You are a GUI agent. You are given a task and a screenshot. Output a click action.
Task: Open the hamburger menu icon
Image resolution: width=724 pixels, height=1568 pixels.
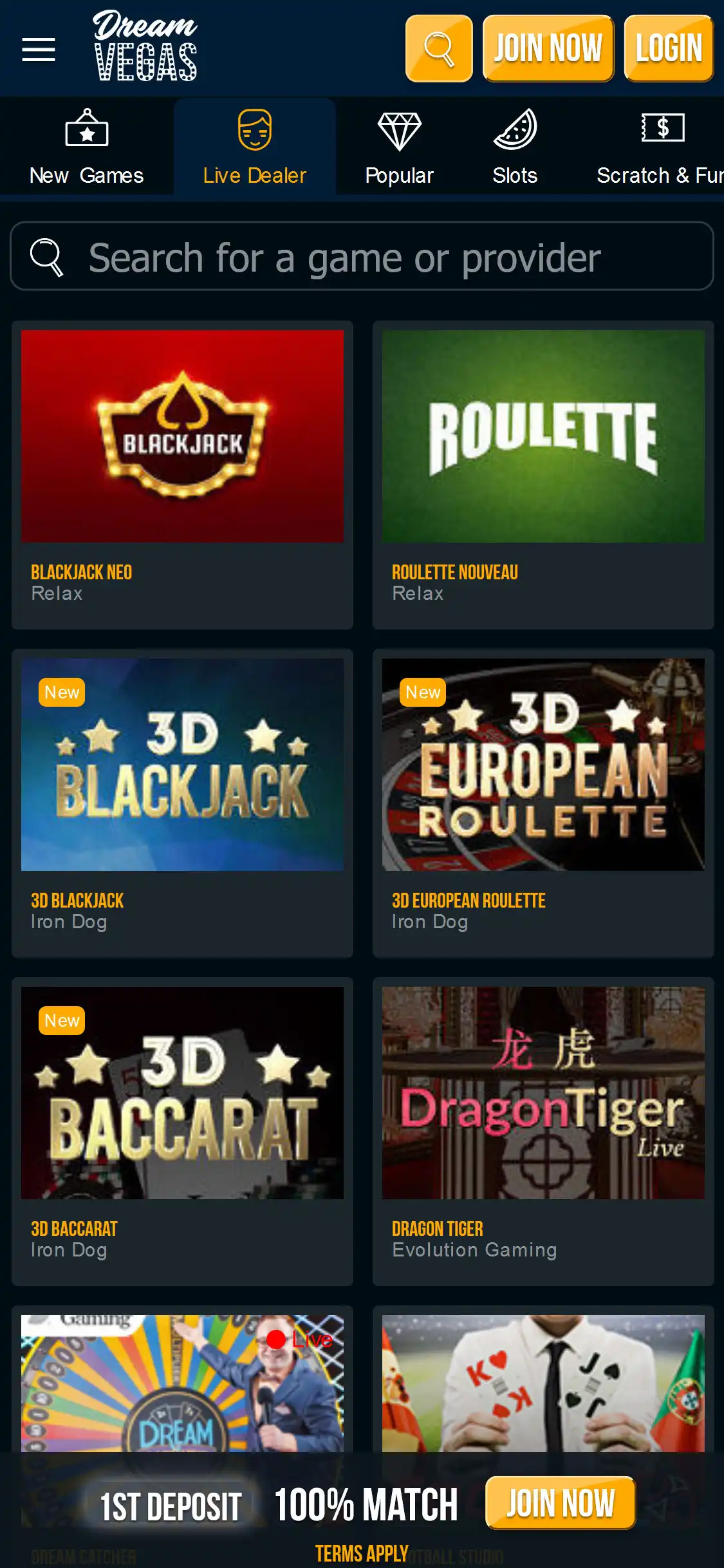[x=39, y=50]
